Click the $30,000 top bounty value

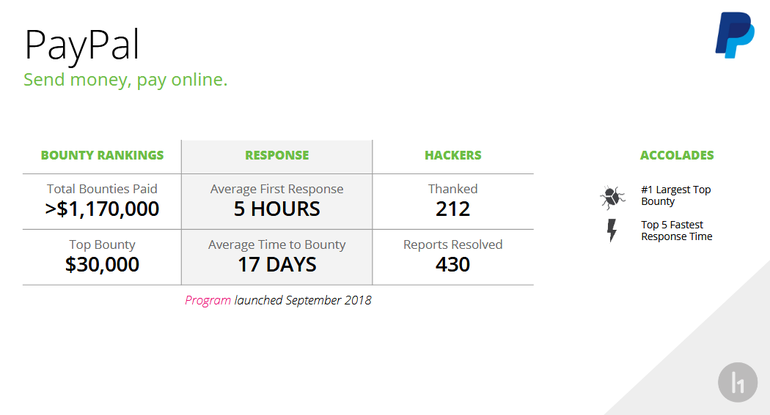[x=102, y=265]
